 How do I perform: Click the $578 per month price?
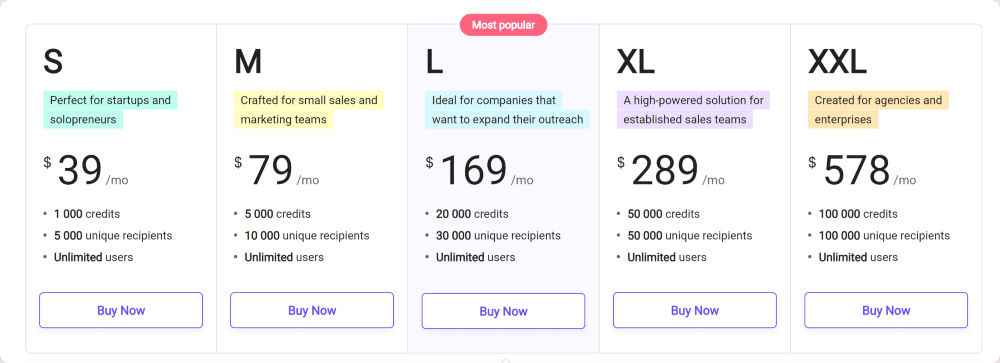pyautogui.click(x=862, y=171)
